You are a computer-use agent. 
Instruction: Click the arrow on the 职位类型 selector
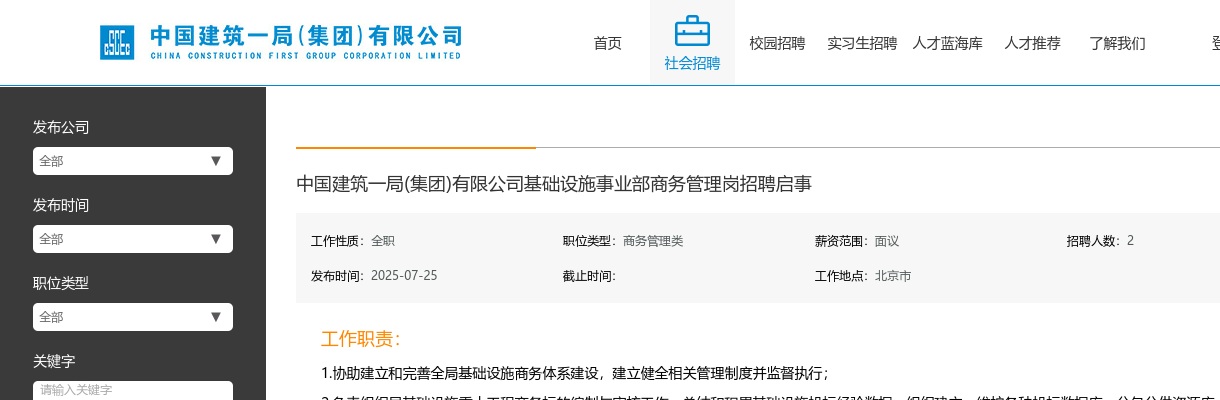pyautogui.click(x=215, y=317)
